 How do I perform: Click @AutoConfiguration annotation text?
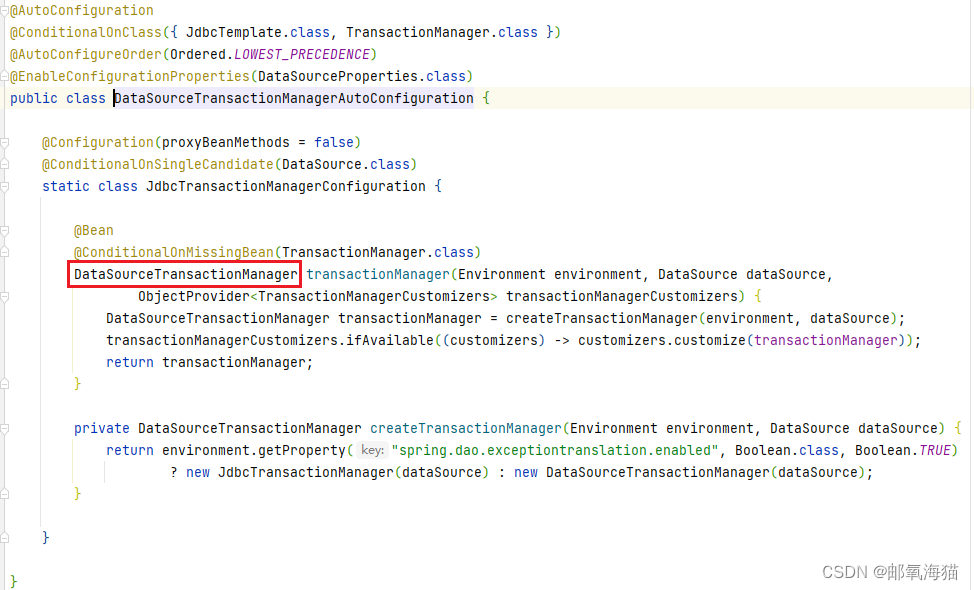pos(82,11)
